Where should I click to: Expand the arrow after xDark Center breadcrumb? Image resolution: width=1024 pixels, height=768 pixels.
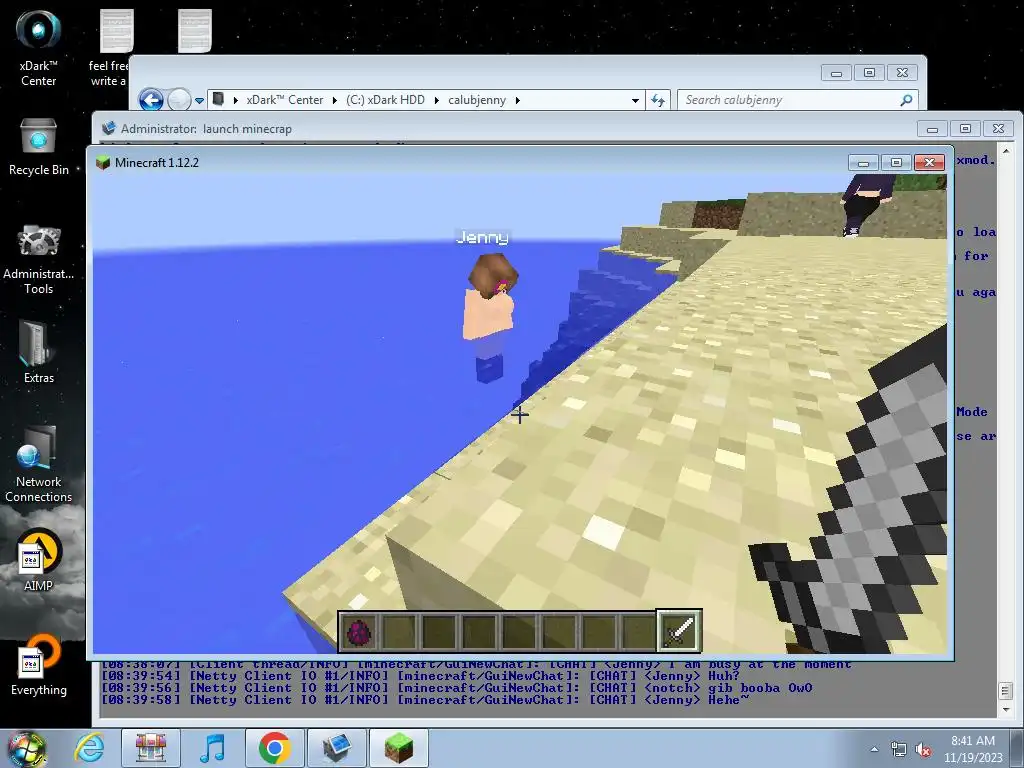click(334, 100)
